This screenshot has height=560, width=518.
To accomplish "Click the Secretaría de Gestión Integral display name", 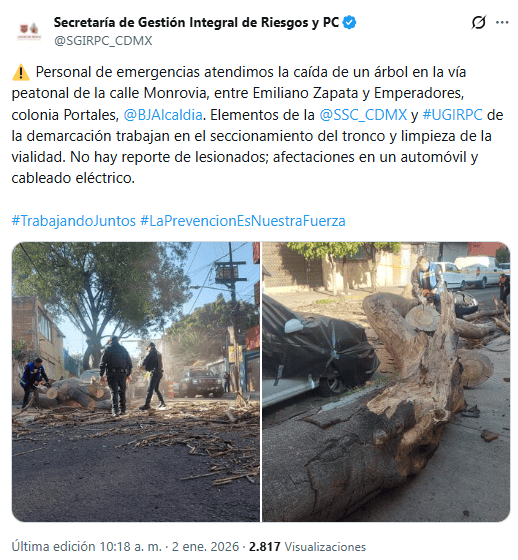I will pyautogui.click(x=196, y=22).
